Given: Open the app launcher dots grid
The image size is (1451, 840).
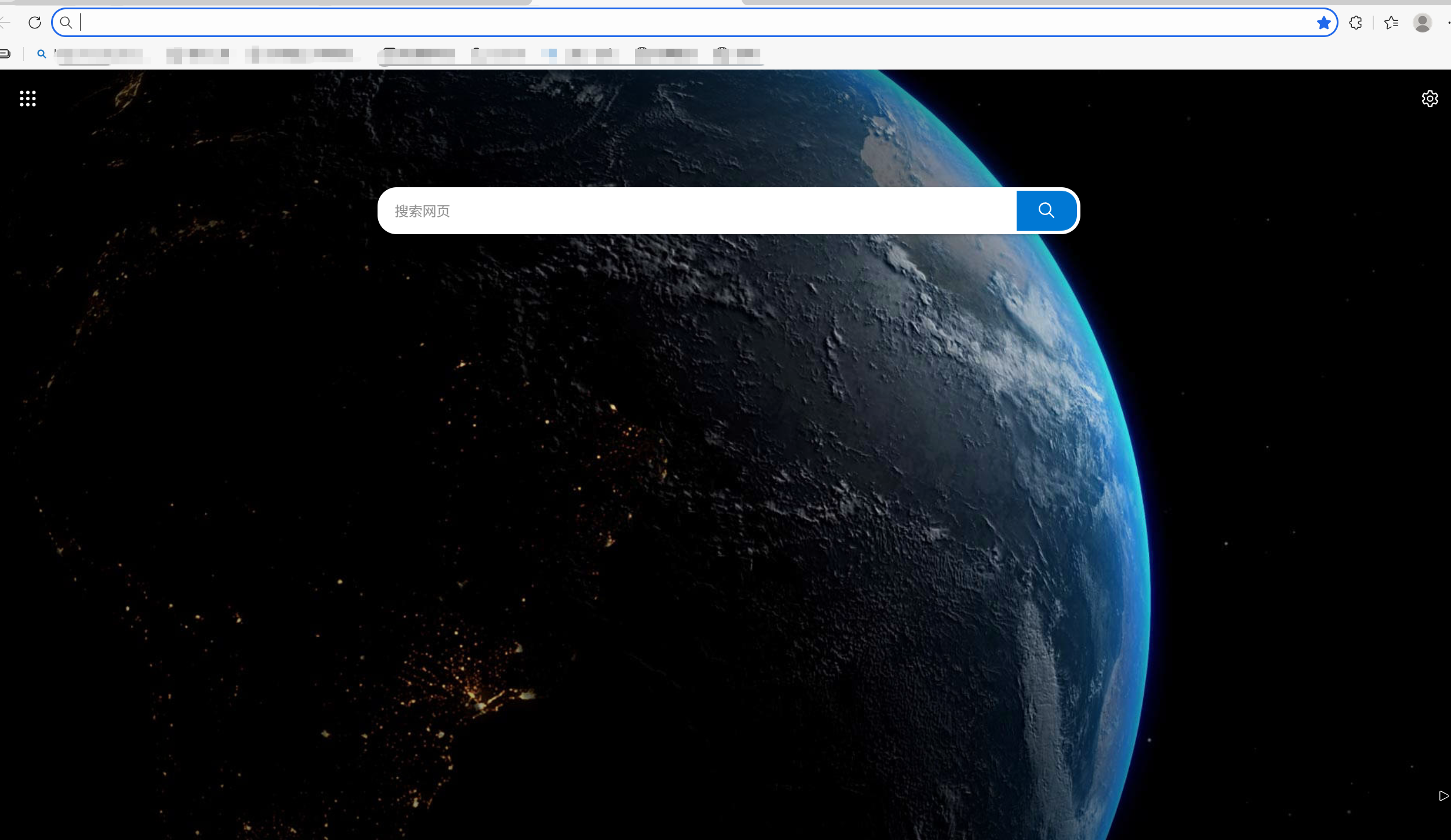Looking at the screenshot, I should (x=27, y=99).
